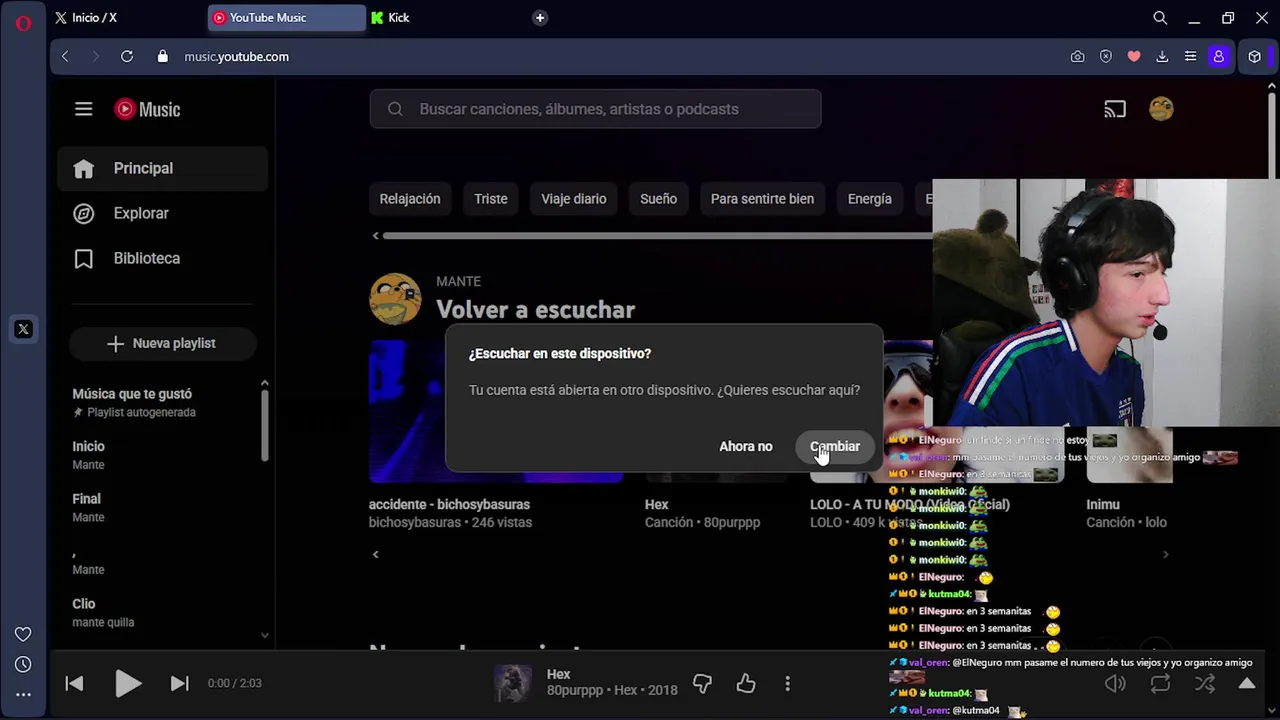Open a new browser tab
Image resolution: width=1280 pixels, height=720 pixels.
coord(540,18)
